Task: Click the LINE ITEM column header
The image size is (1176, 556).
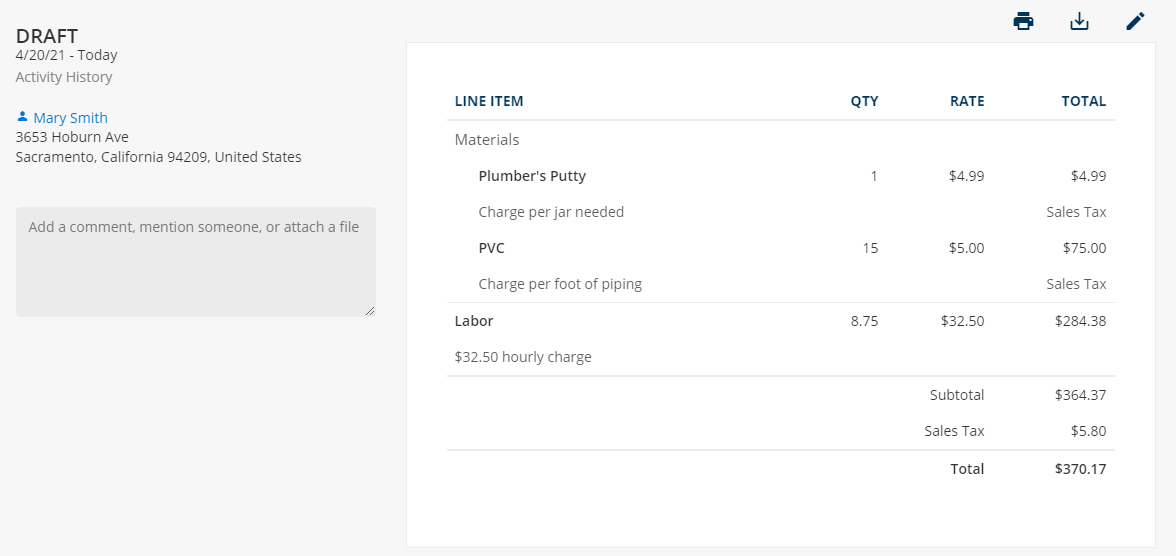Action: coord(489,101)
